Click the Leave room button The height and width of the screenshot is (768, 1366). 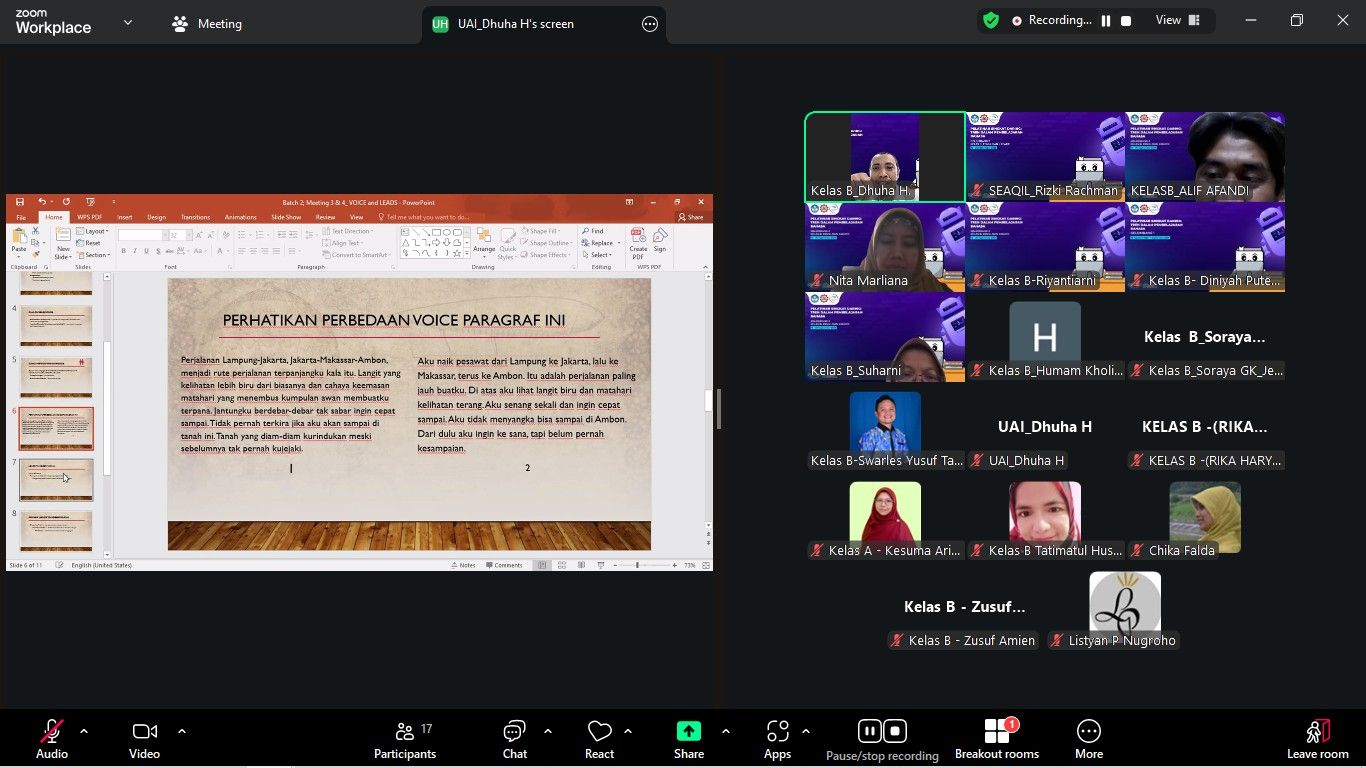[x=1317, y=740]
